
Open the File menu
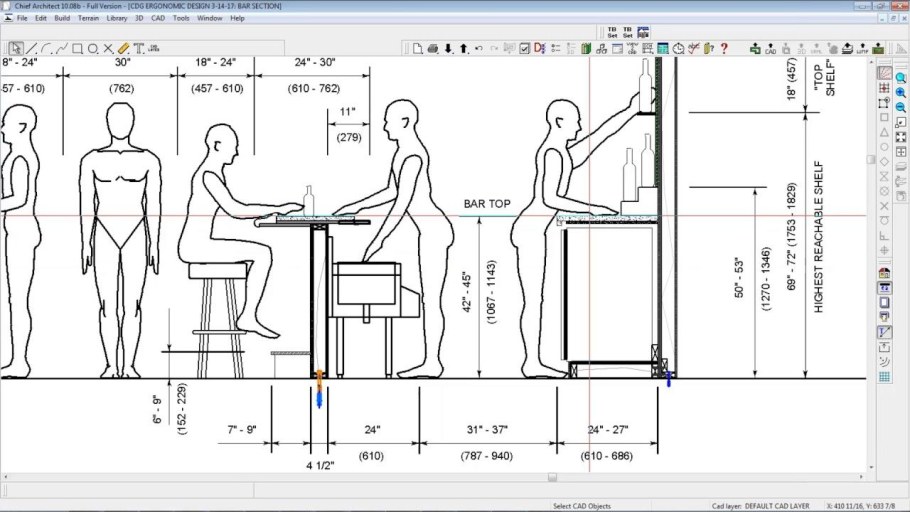coord(22,18)
